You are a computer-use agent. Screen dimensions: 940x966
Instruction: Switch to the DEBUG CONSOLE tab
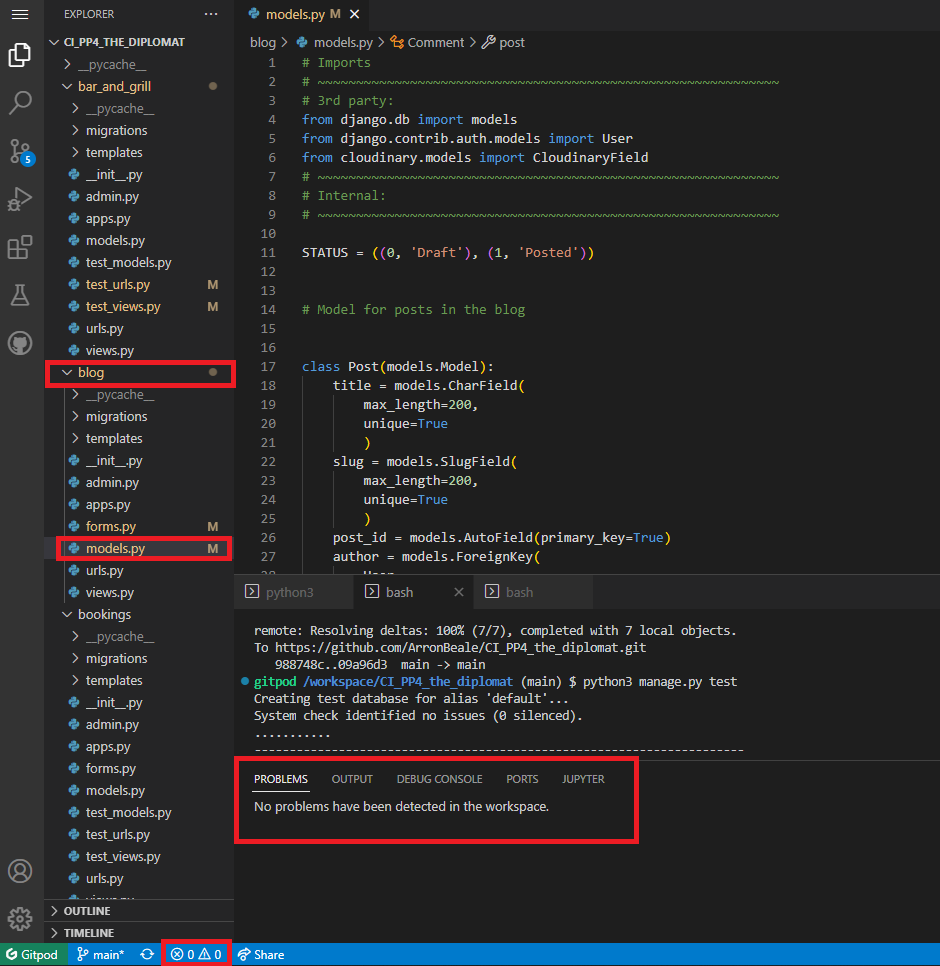click(439, 779)
